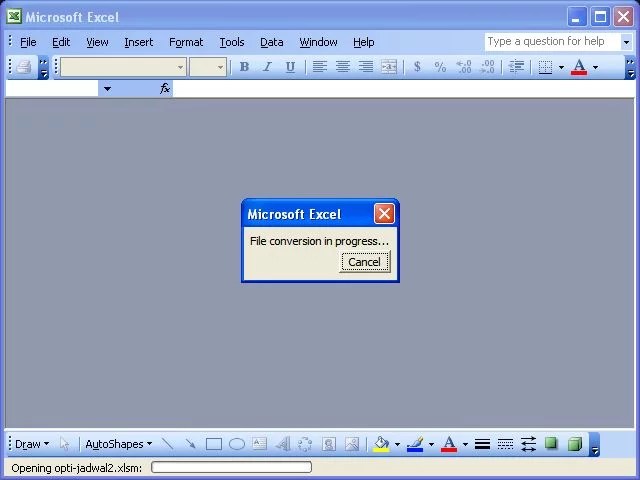Close the File conversion dialog
Viewport: 640px width, 480px height.
coord(384,213)
